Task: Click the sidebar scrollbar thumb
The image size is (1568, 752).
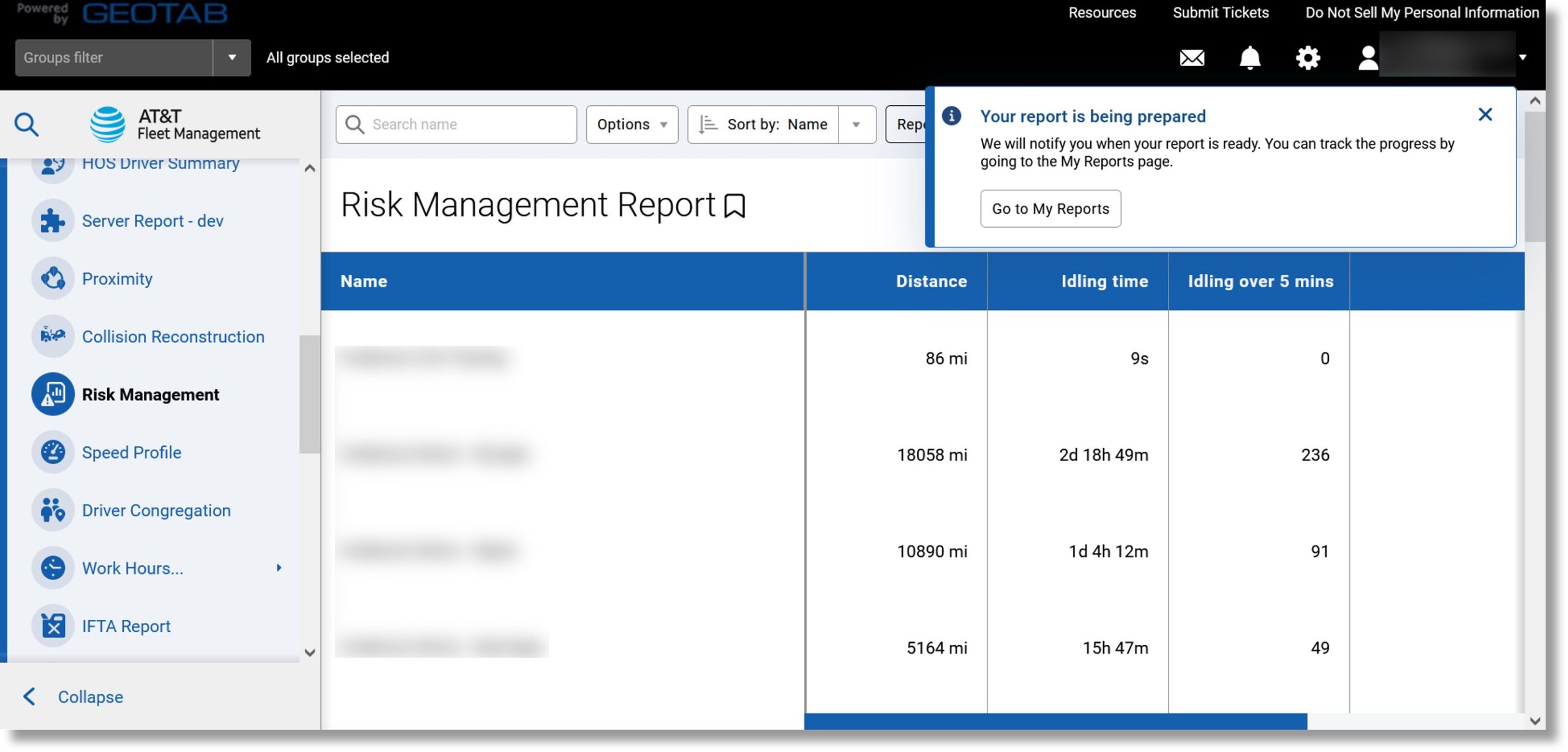Action: pos(310,394)
